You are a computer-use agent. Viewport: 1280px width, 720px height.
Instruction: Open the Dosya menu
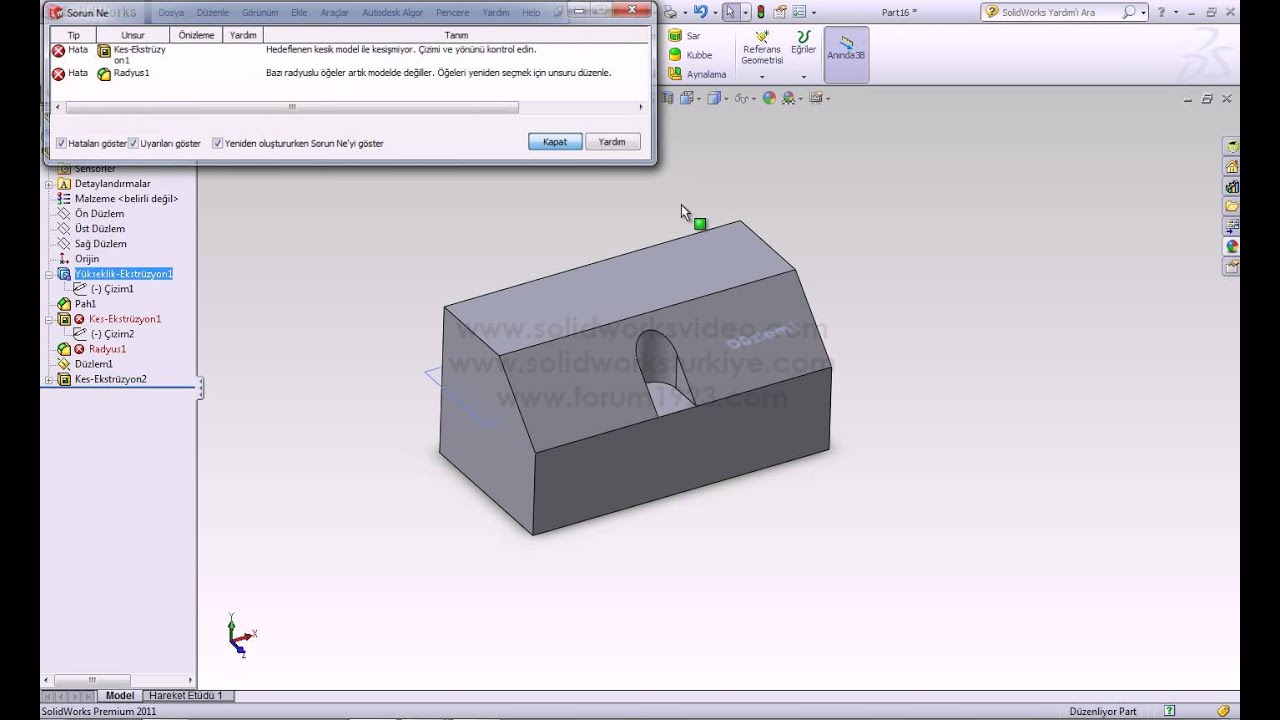171,13
